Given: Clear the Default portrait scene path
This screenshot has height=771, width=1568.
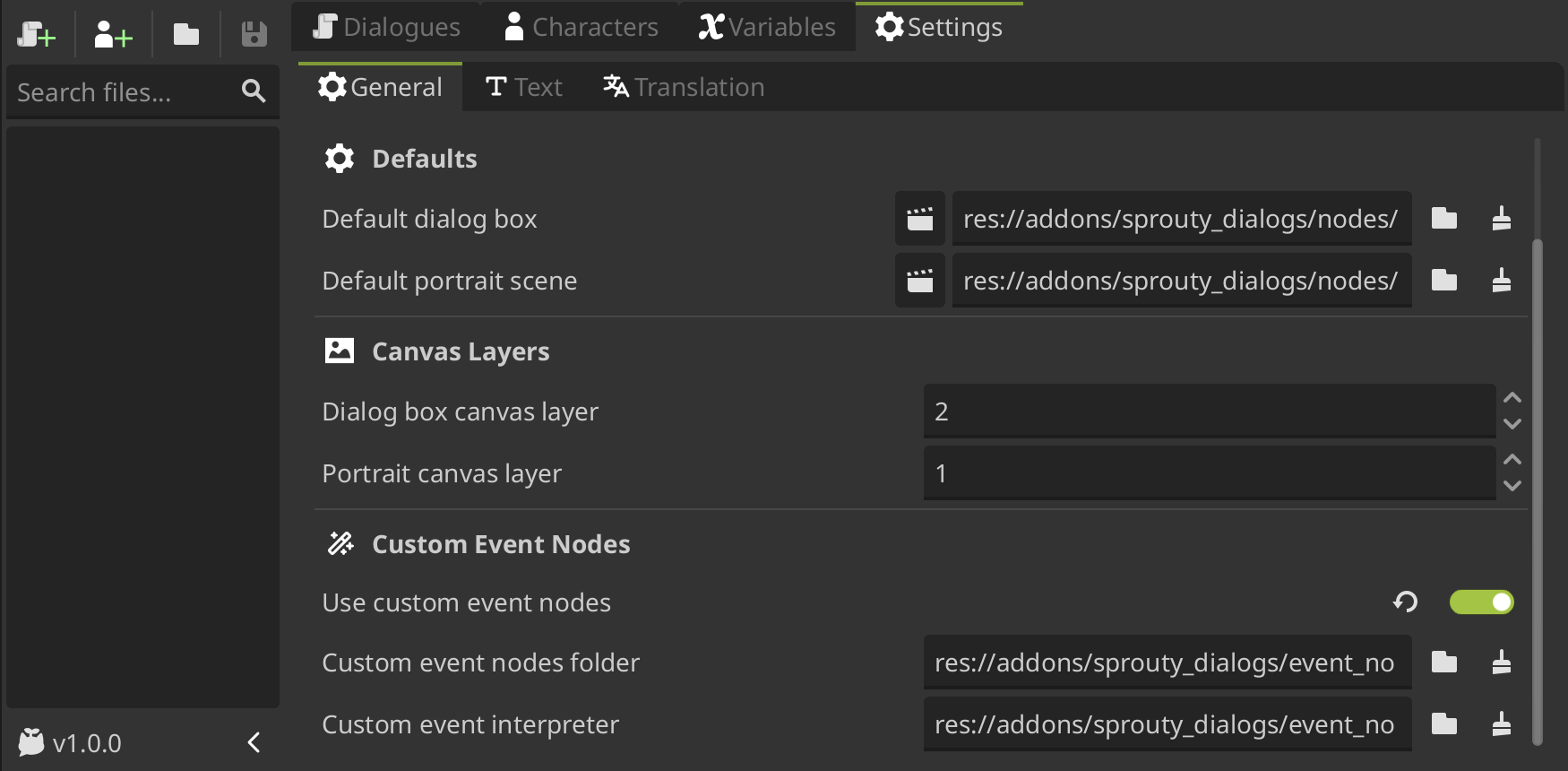Looking at the screenshot, I should (1502, 281).
